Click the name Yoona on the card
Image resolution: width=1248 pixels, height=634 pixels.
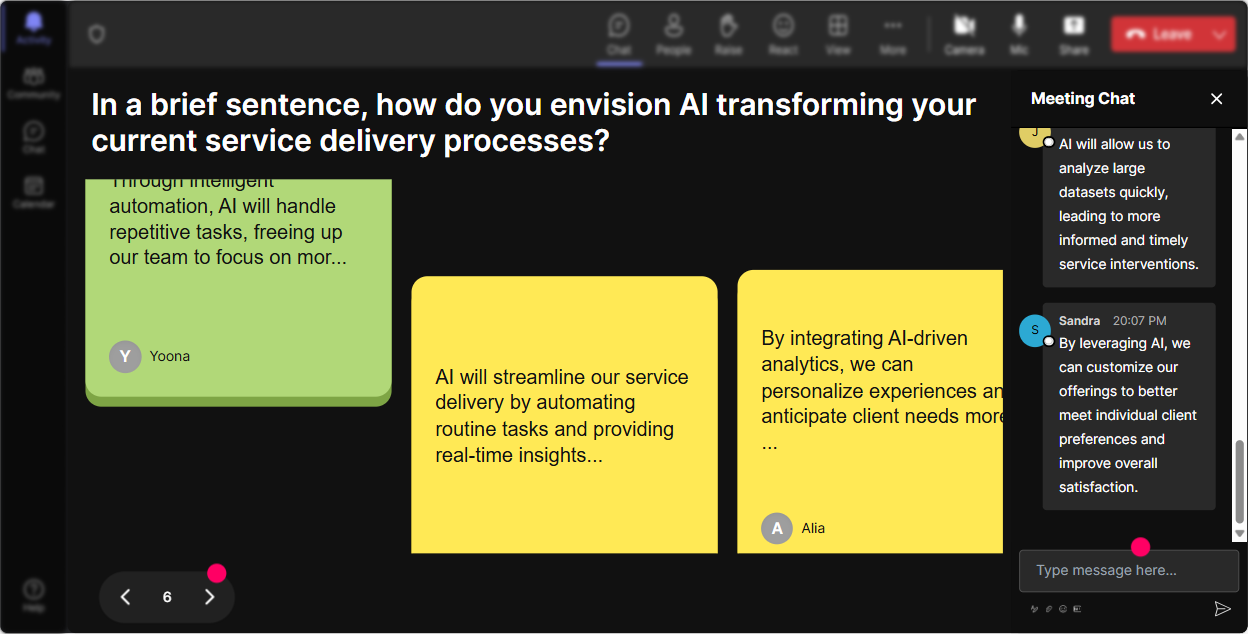170,356
